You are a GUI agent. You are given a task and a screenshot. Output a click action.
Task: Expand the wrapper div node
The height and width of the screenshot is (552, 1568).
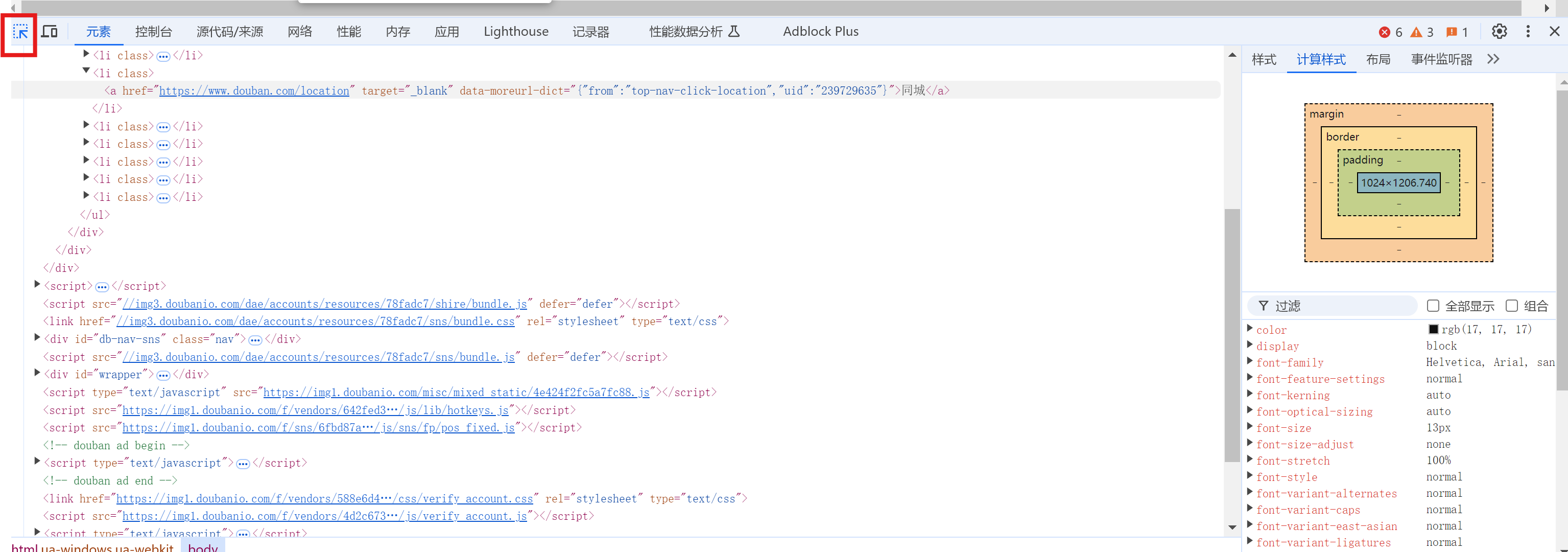37,373
